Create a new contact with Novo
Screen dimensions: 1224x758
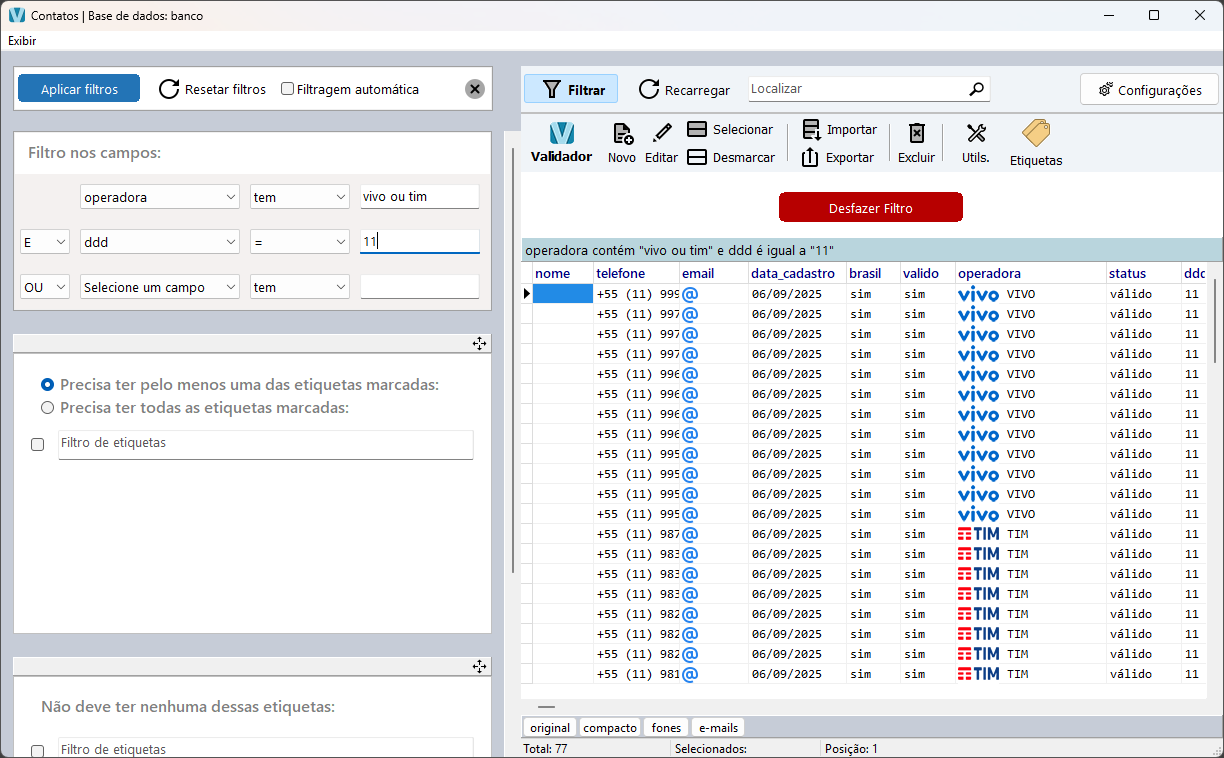[x=622, y=142]
